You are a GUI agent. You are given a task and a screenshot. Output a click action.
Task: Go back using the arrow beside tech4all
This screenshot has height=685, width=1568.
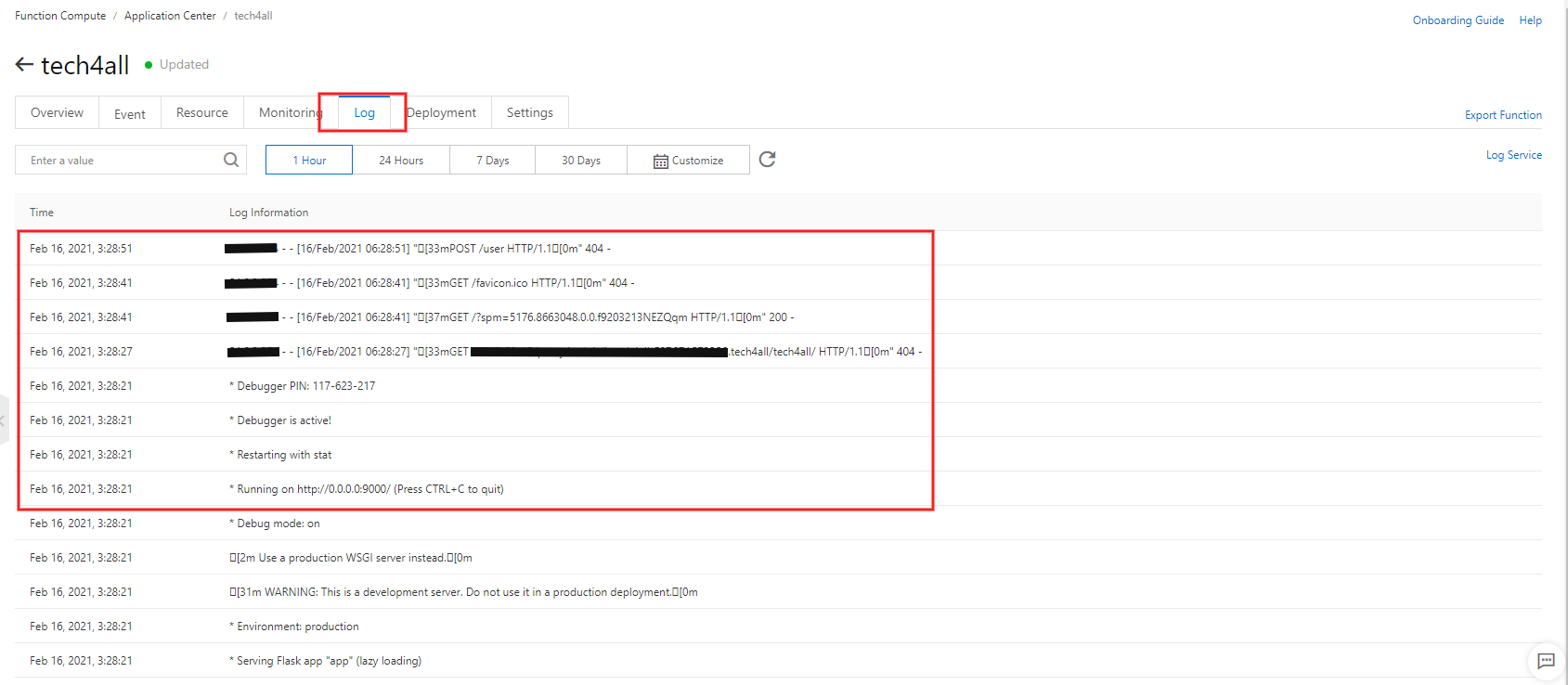24,64
